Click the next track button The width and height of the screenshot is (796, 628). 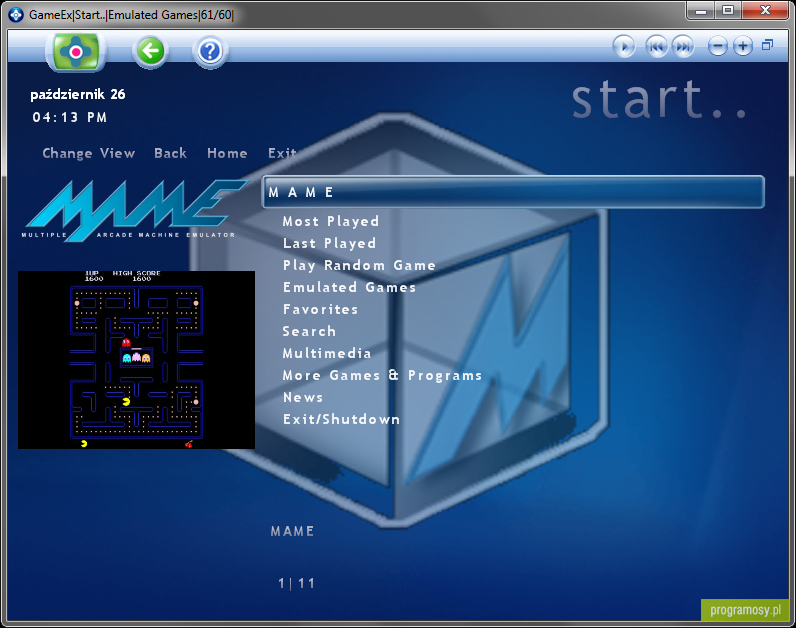[x=683, y=47]
